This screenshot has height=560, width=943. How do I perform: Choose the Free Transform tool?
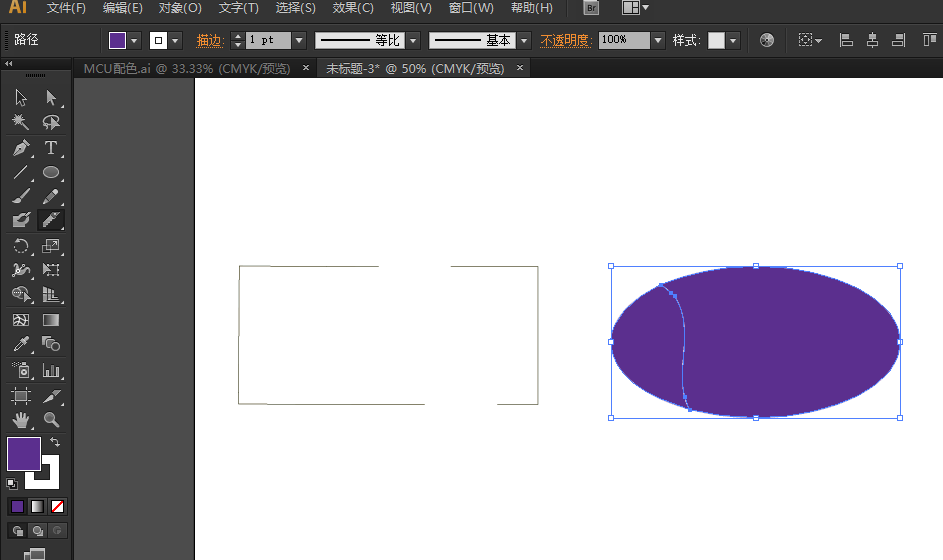click(x=51, y=269)
